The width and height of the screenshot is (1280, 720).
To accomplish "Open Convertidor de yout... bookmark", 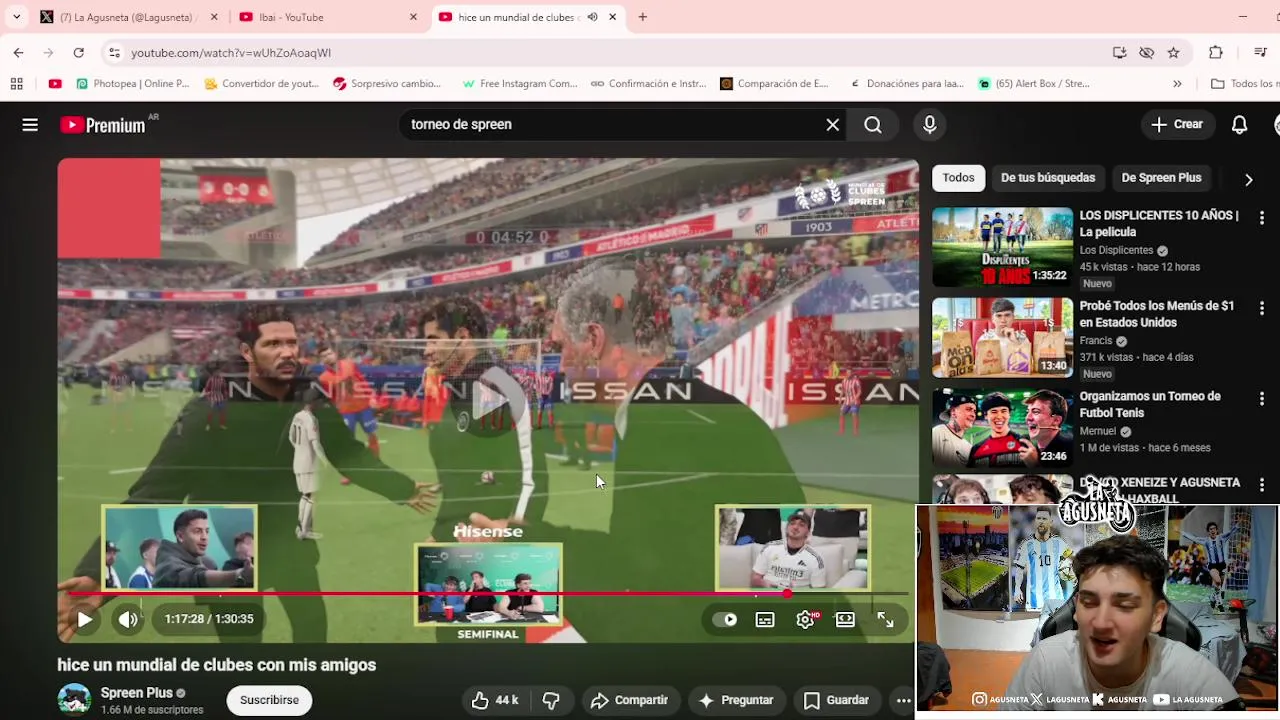I will [x=261, y=84].
